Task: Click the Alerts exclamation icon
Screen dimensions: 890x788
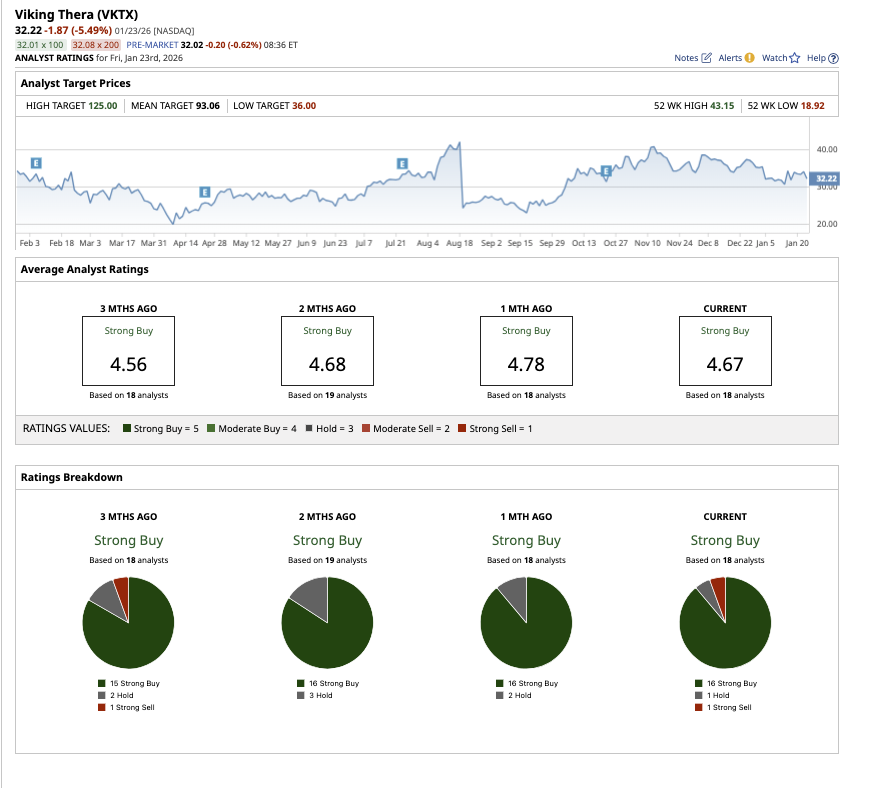Action: (x=749, y=58)
